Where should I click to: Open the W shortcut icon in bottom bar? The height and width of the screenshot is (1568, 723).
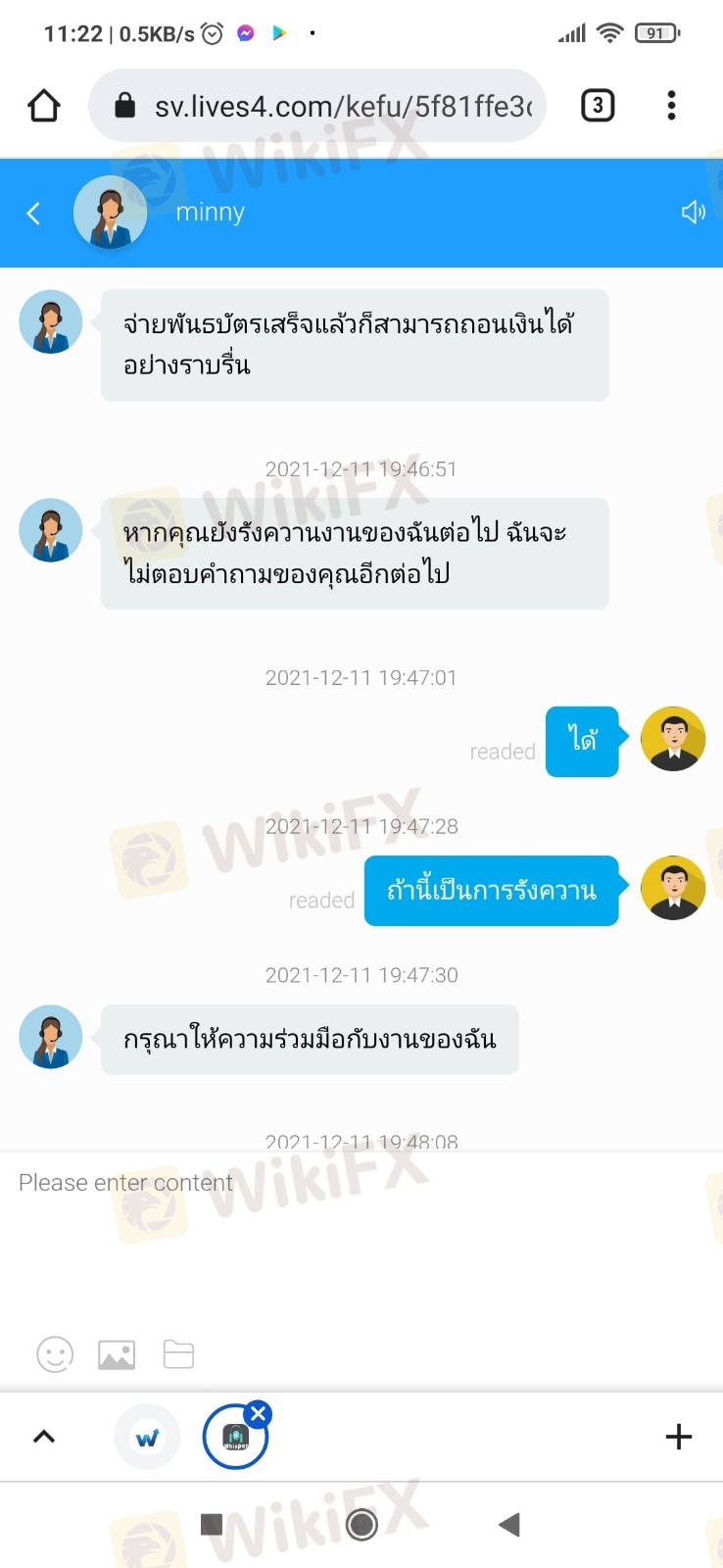pos(147,1438)
